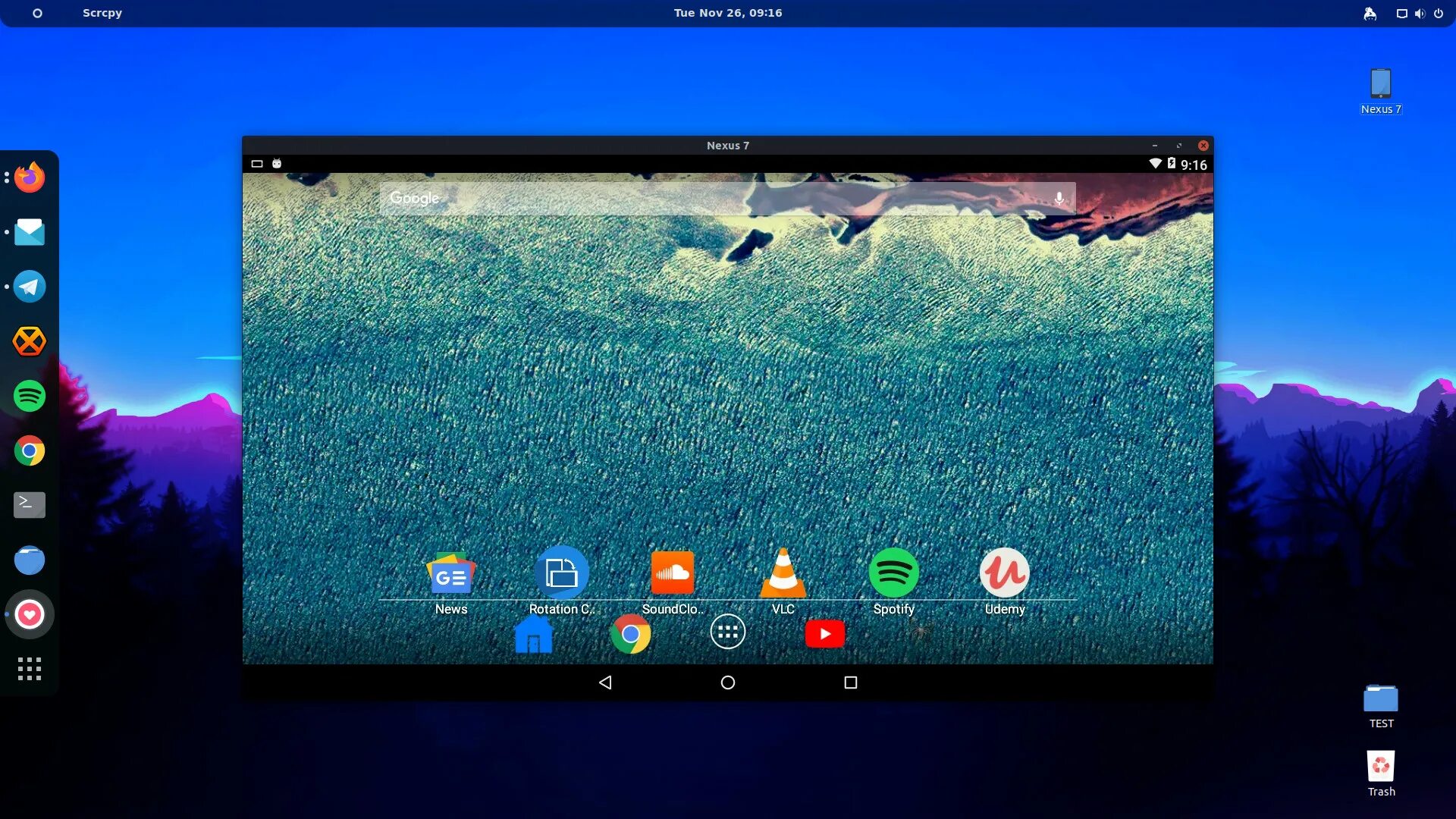Open the clock date menu in the top bar
1456x819 pixels.
(x=727, y=13)
